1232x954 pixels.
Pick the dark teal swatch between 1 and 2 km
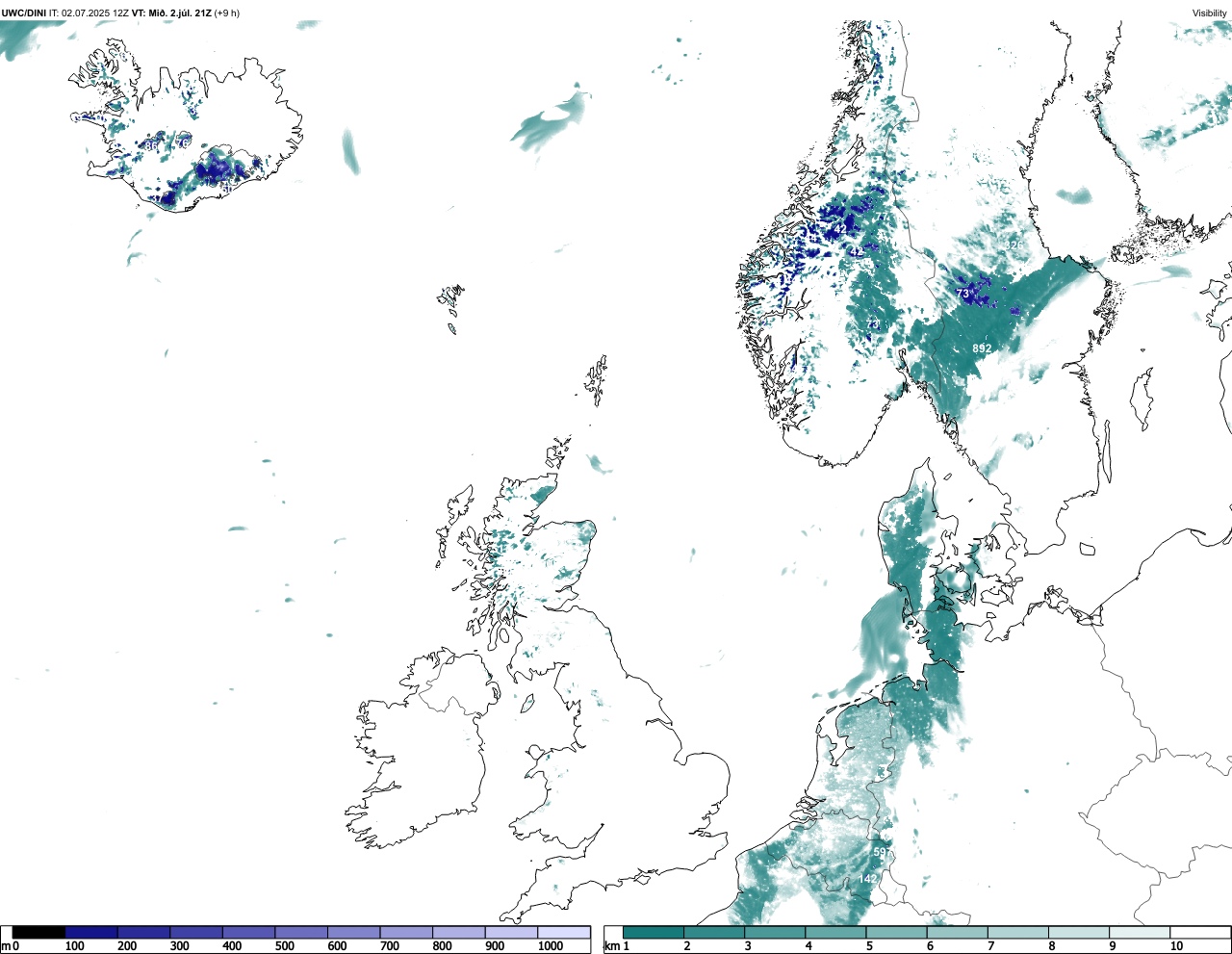[x=654, y=933]
